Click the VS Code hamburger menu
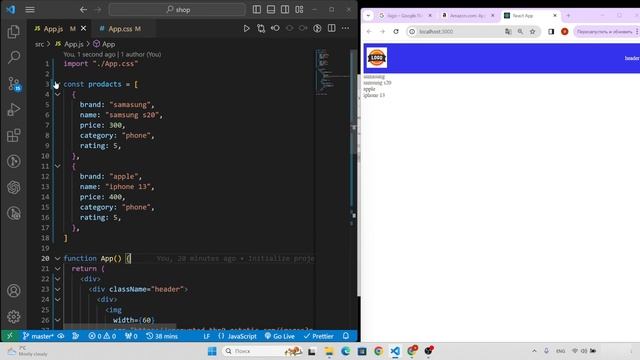Screen dimensions: 640x360 click(30, 9)
